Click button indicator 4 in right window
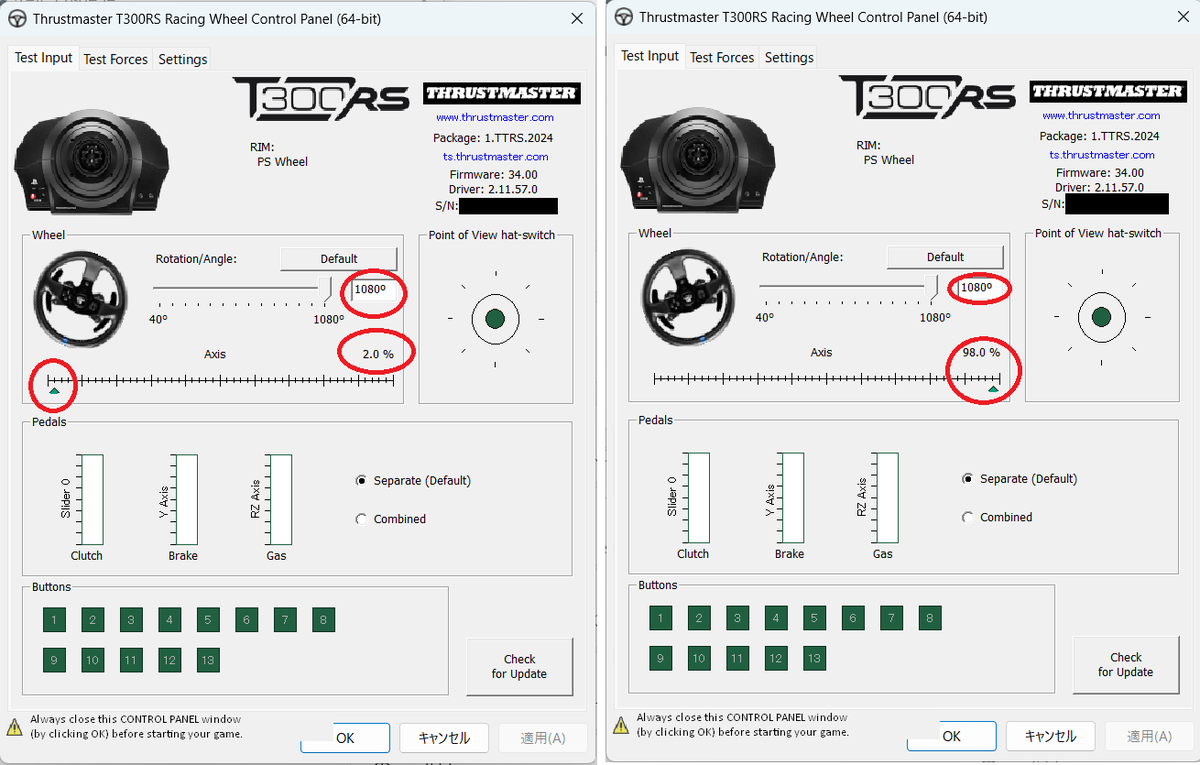This screenshot has height=765, width=1200. pyautogui.click(x=776, y=618)
